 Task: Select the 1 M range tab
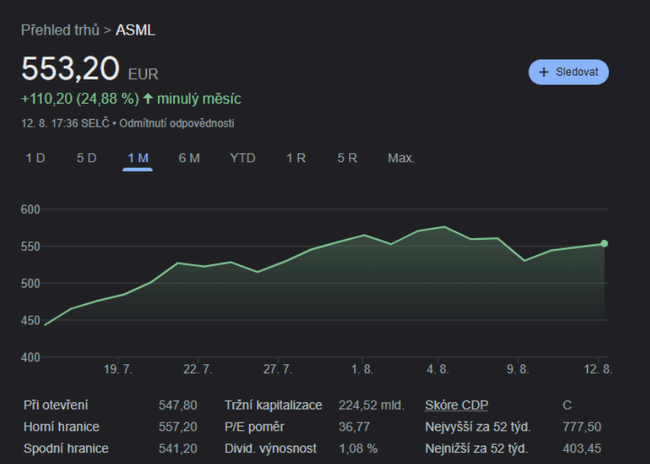(138, 158)
